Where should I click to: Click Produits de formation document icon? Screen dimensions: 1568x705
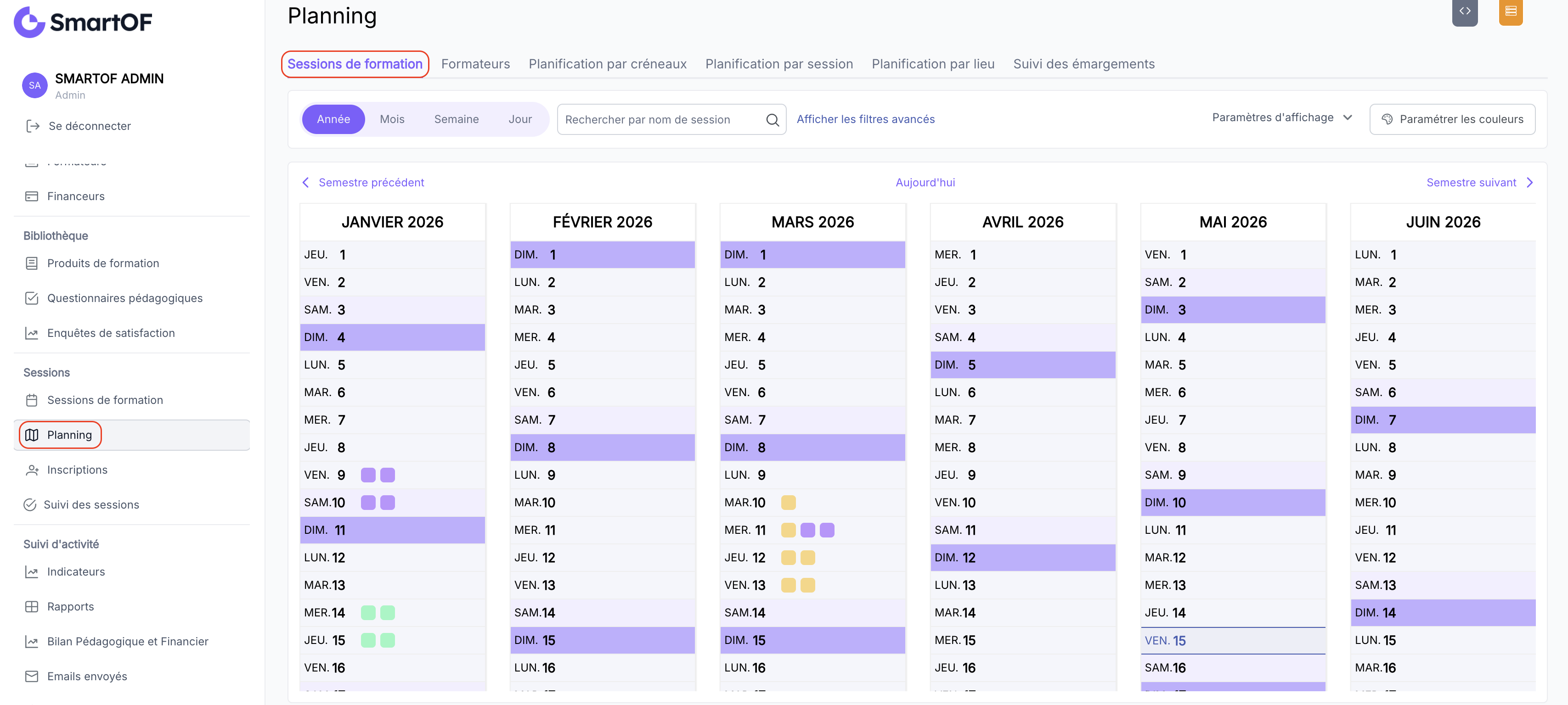coord(32,263)
